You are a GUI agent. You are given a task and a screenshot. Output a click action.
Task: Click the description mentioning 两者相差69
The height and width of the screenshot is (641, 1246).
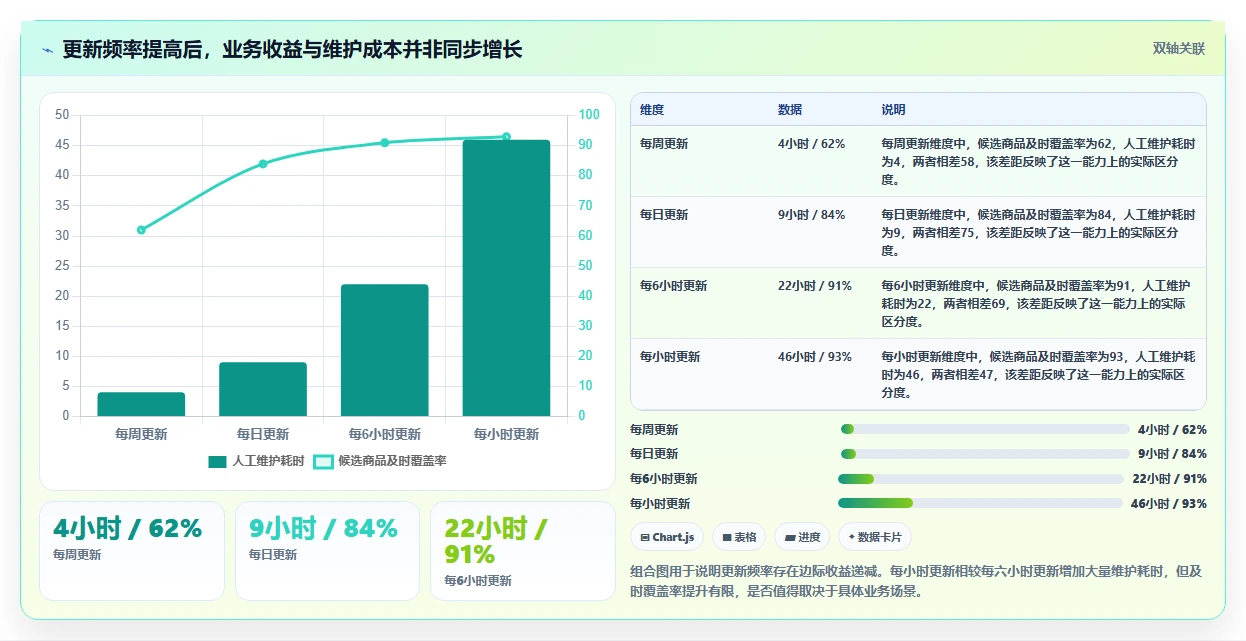tap(1038, 304)
